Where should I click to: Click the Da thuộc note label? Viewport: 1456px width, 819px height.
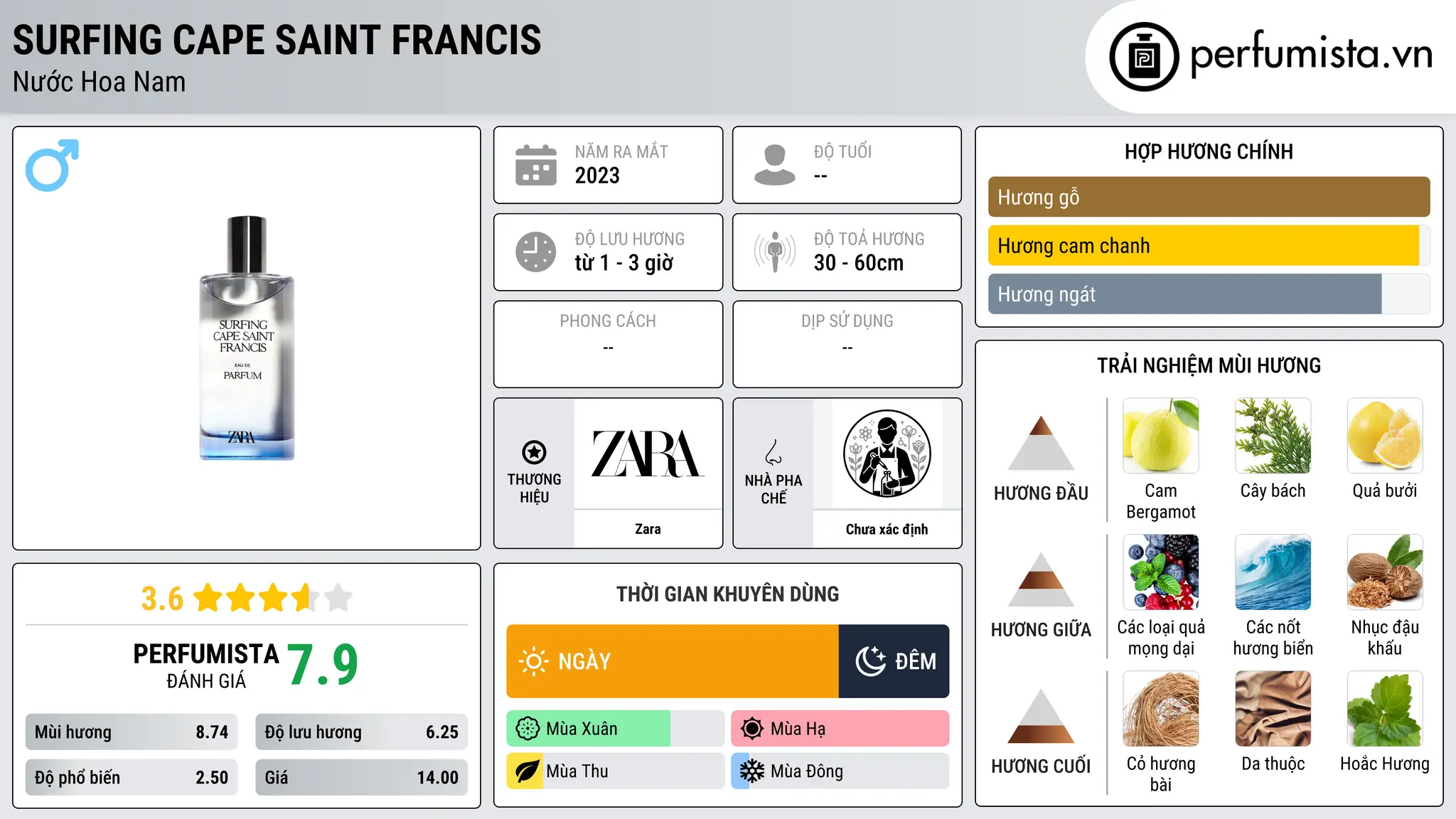tap(1273, 764)
